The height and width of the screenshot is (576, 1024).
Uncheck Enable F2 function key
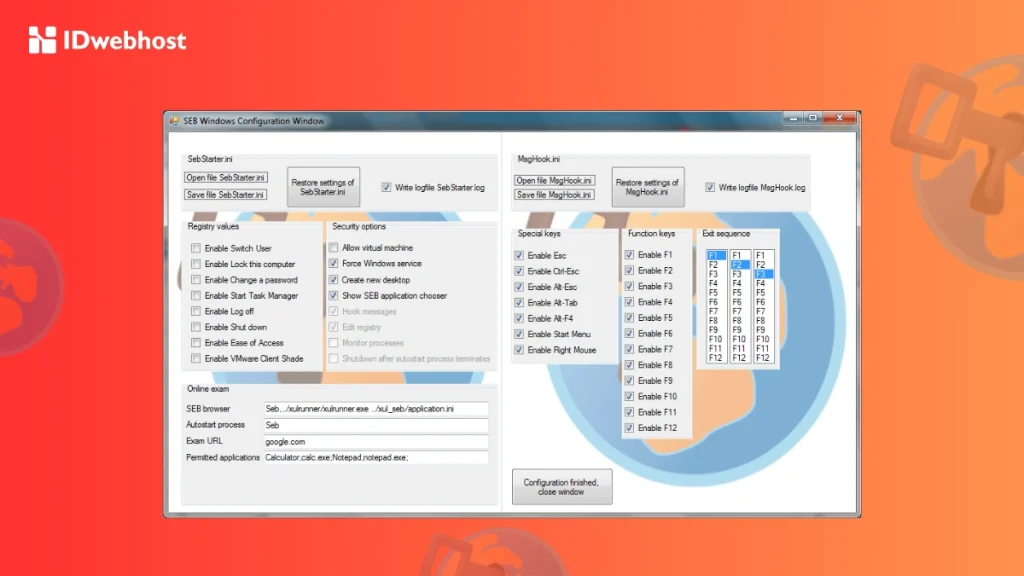(x=630, y=270)
